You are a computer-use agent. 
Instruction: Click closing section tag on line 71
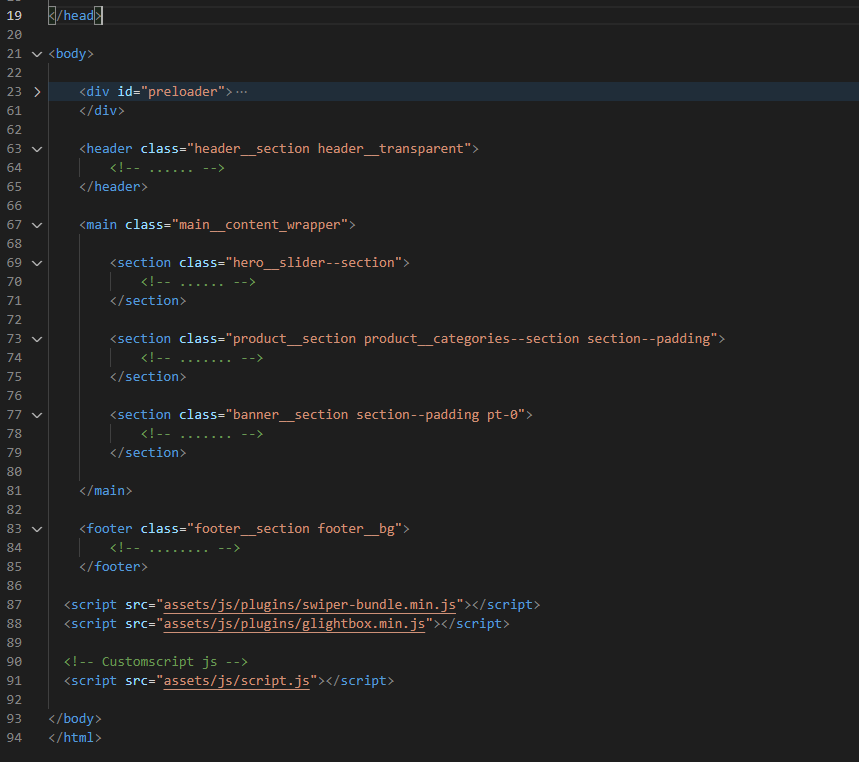[x=148, y=301]
